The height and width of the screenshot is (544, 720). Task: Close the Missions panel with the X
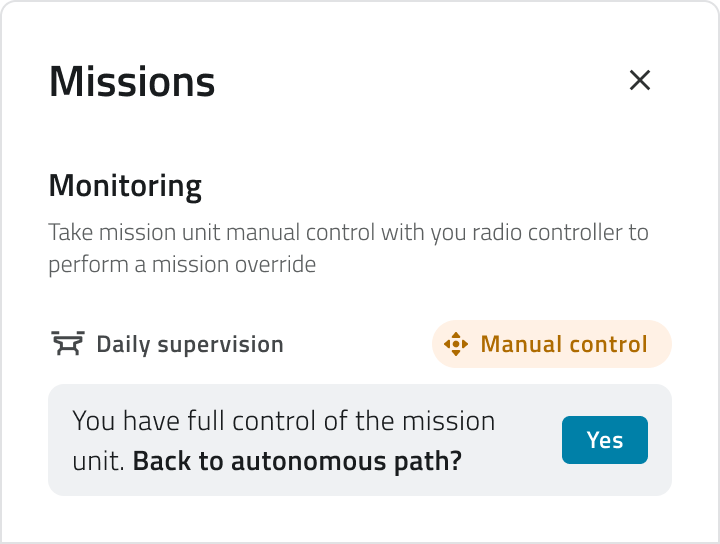click(640, 80)
